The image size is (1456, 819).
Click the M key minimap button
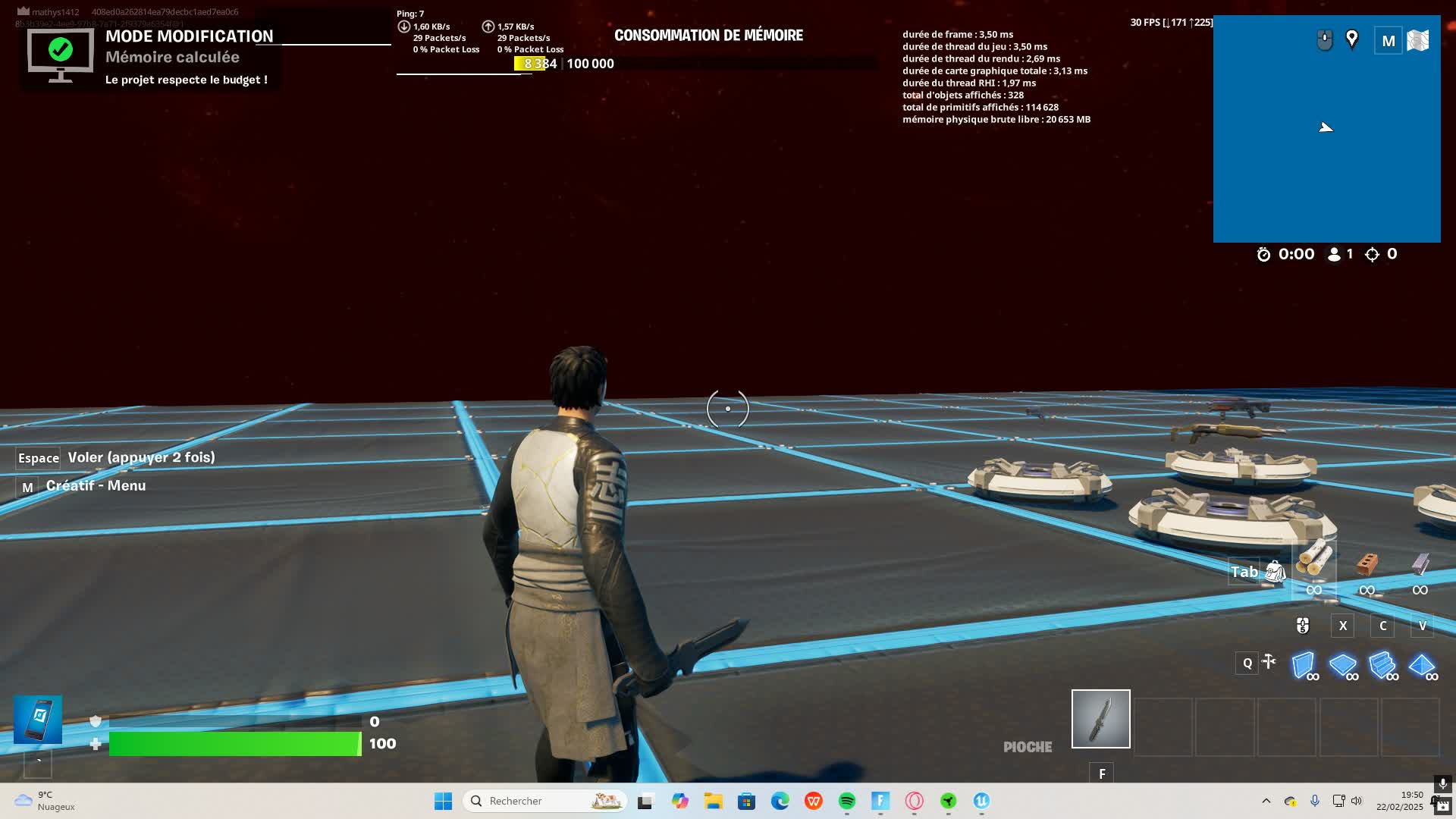[x=1388, y=41]
